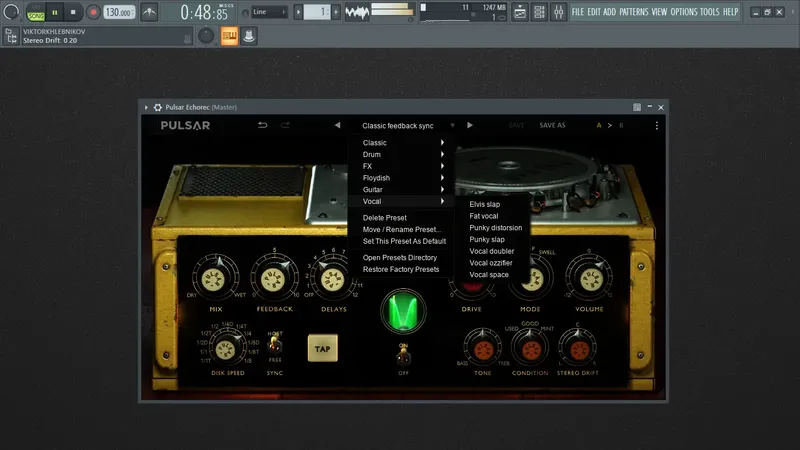Toggle the highlighted piano keyboard icon
800x450 pixels.
(230, 36)
